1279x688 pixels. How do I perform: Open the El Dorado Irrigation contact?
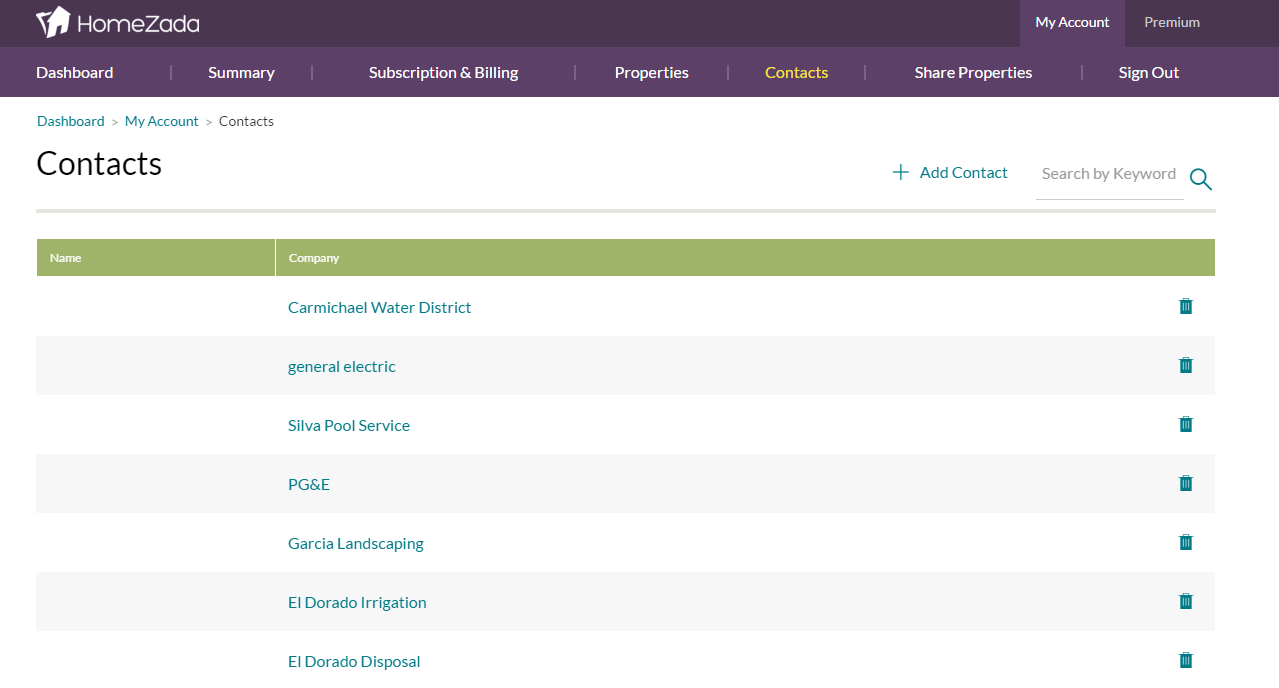[x=357, y=602]
